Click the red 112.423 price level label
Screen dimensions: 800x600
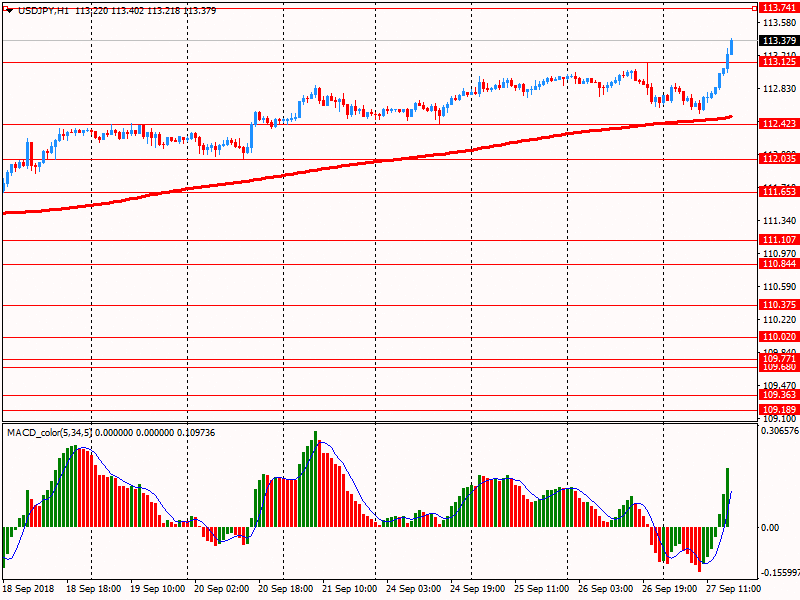779,123
